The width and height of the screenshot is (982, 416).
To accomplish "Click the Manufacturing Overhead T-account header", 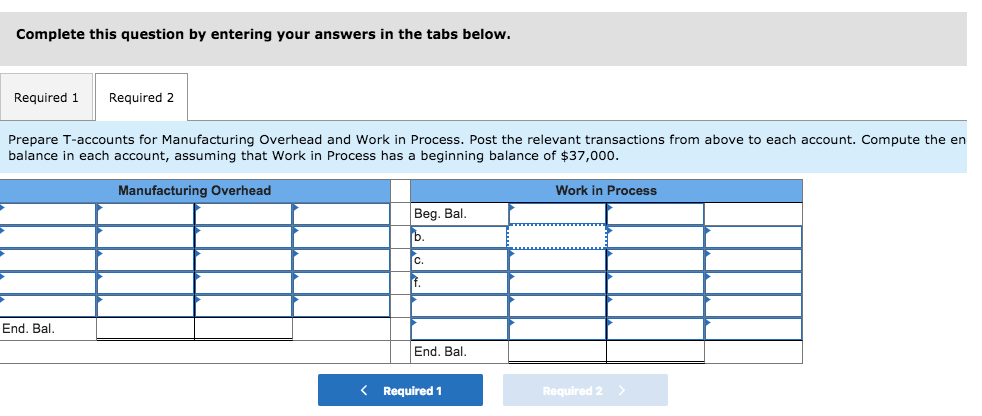I will (194, 191).
